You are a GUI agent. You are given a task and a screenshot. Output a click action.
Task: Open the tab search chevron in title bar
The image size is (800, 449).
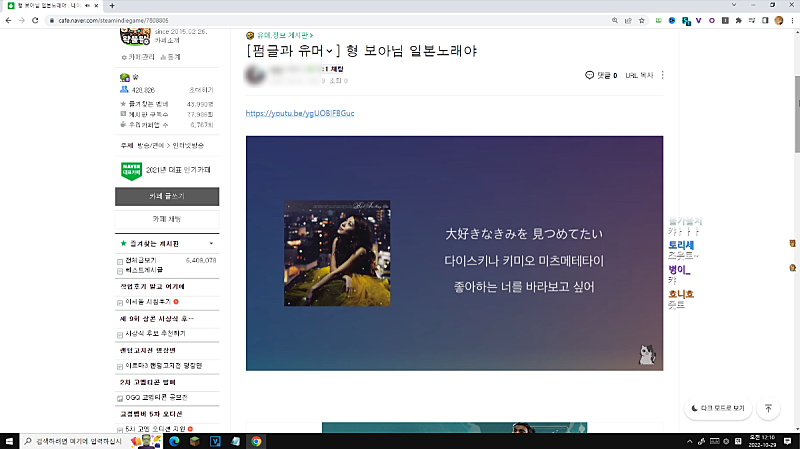coord(734,5)
